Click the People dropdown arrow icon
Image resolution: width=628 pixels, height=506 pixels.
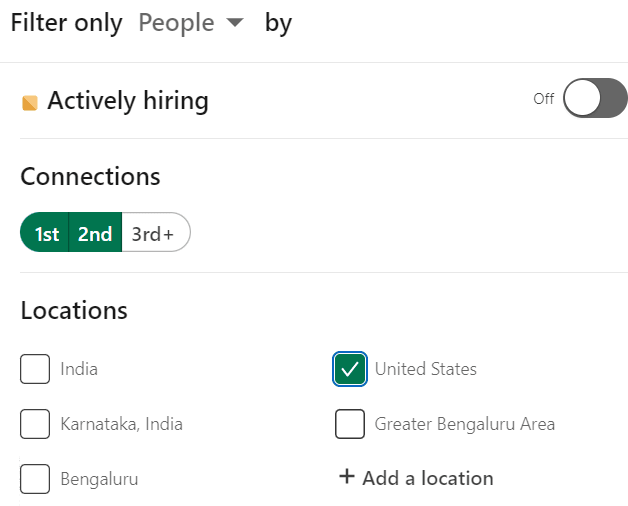click(x=235, y=22)
